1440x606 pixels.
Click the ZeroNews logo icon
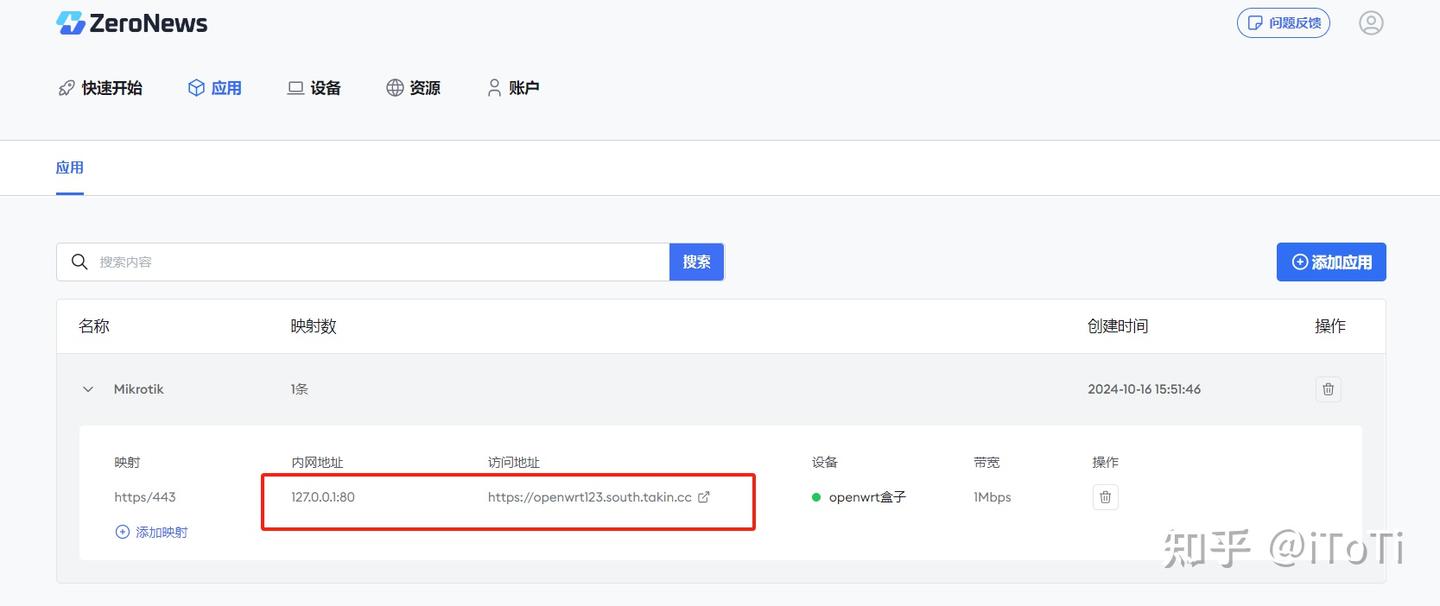[x=69, y=22]
